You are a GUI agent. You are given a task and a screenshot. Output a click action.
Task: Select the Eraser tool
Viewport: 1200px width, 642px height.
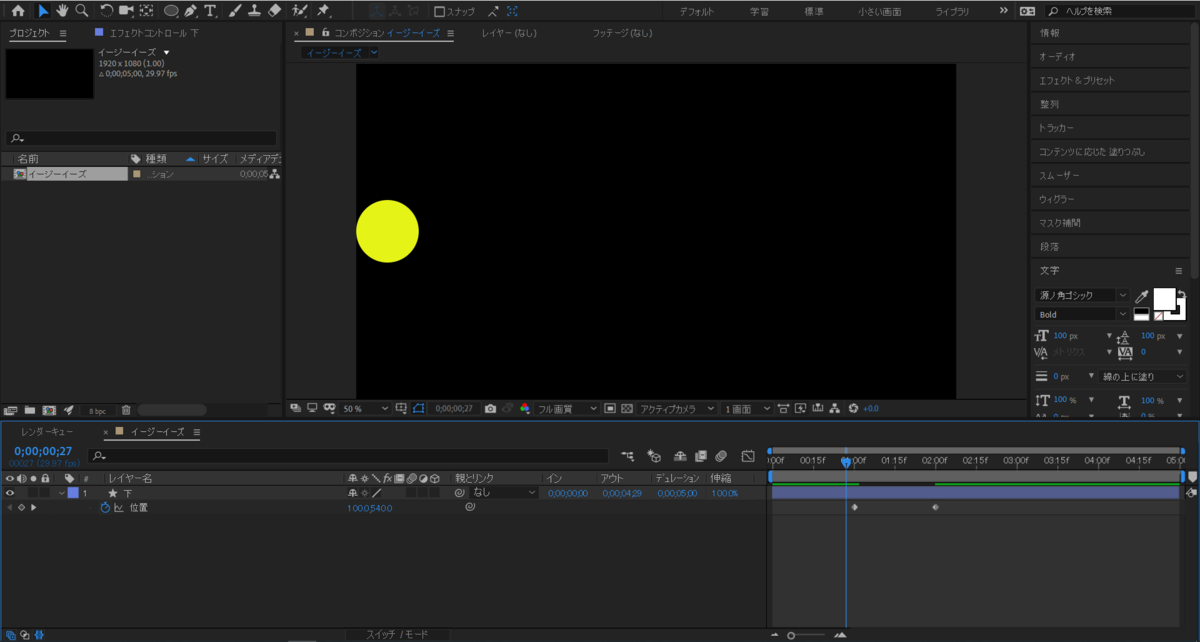275,11
